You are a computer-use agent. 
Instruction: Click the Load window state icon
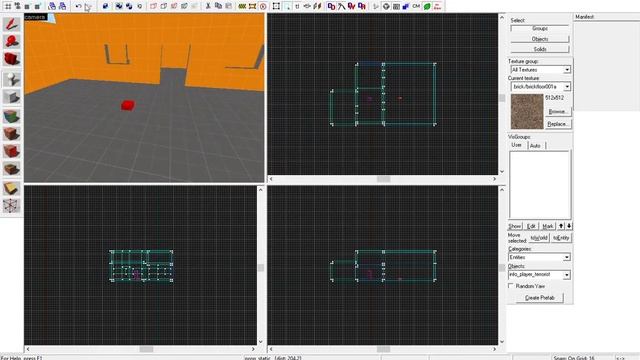click(x=52, y=6)
